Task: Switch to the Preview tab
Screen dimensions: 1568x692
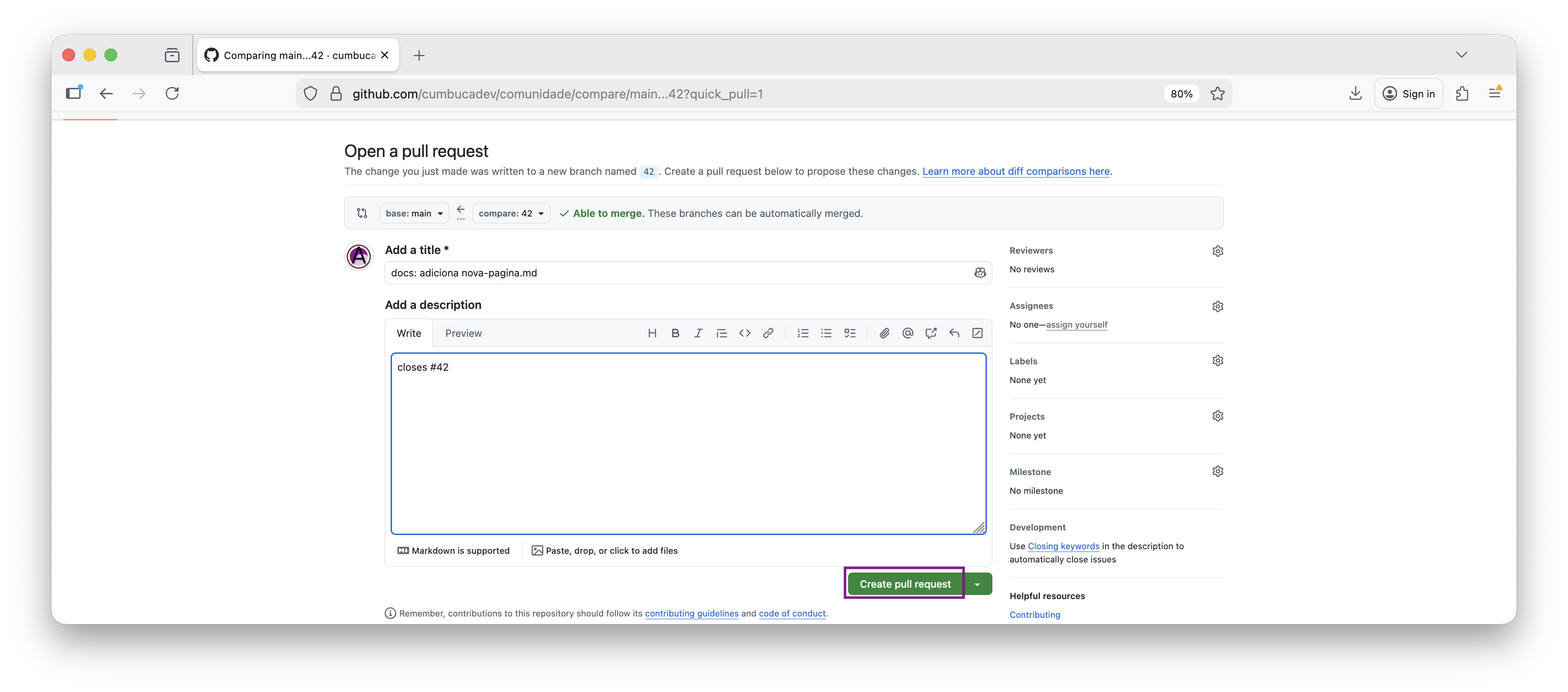Action: pos(463,333)
